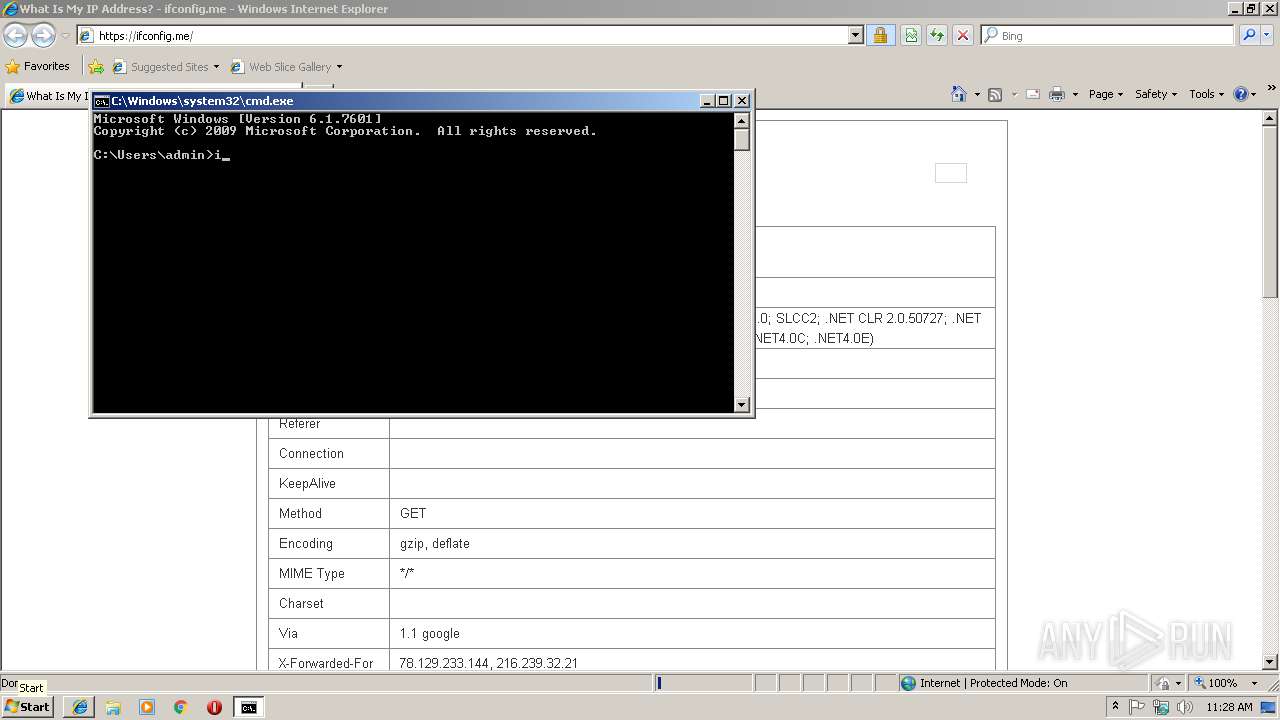Open Opera red taskbar icon
The image size is (1280, 720).
(214, 707)
